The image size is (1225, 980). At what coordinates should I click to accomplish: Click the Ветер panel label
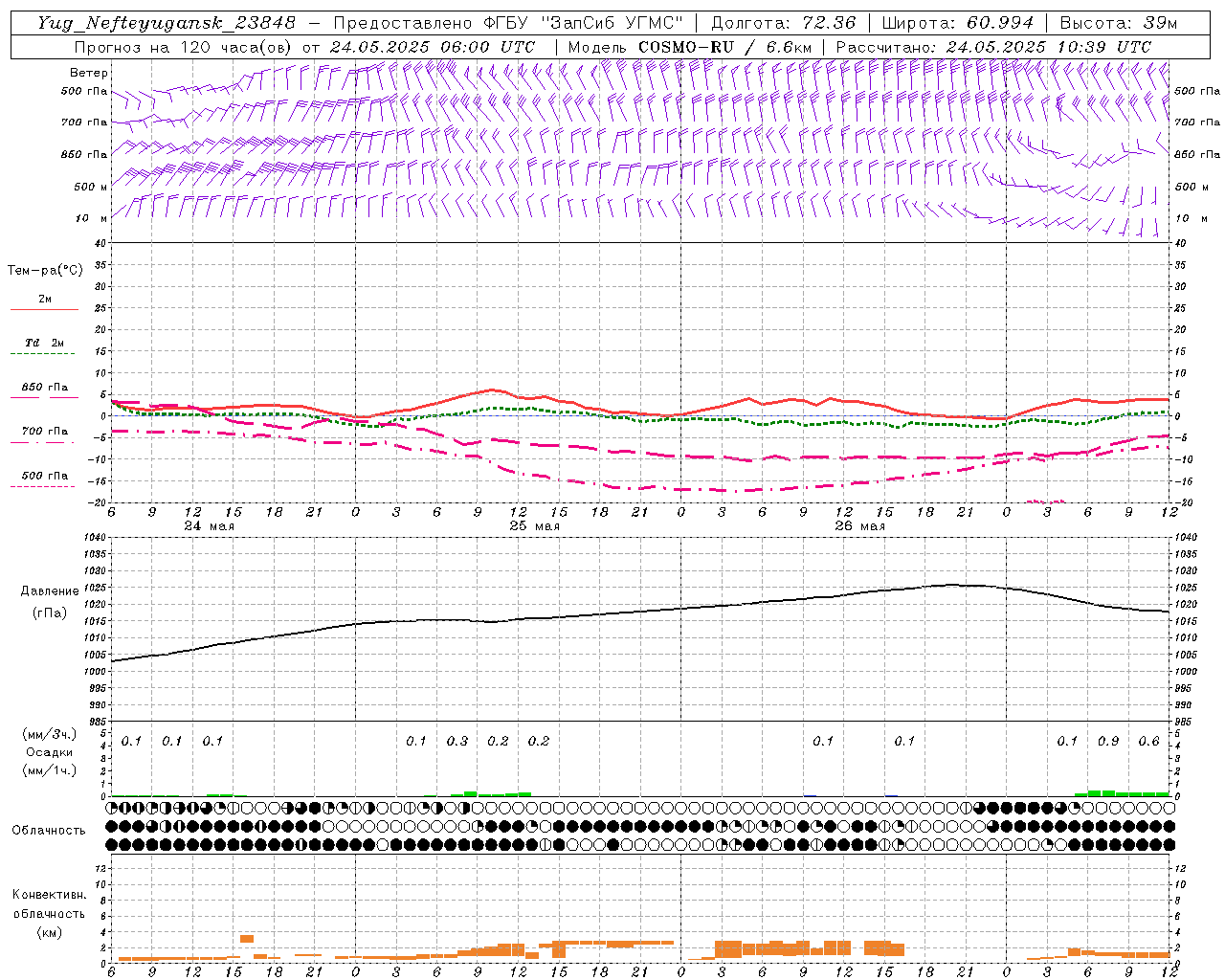coord(89,73)
